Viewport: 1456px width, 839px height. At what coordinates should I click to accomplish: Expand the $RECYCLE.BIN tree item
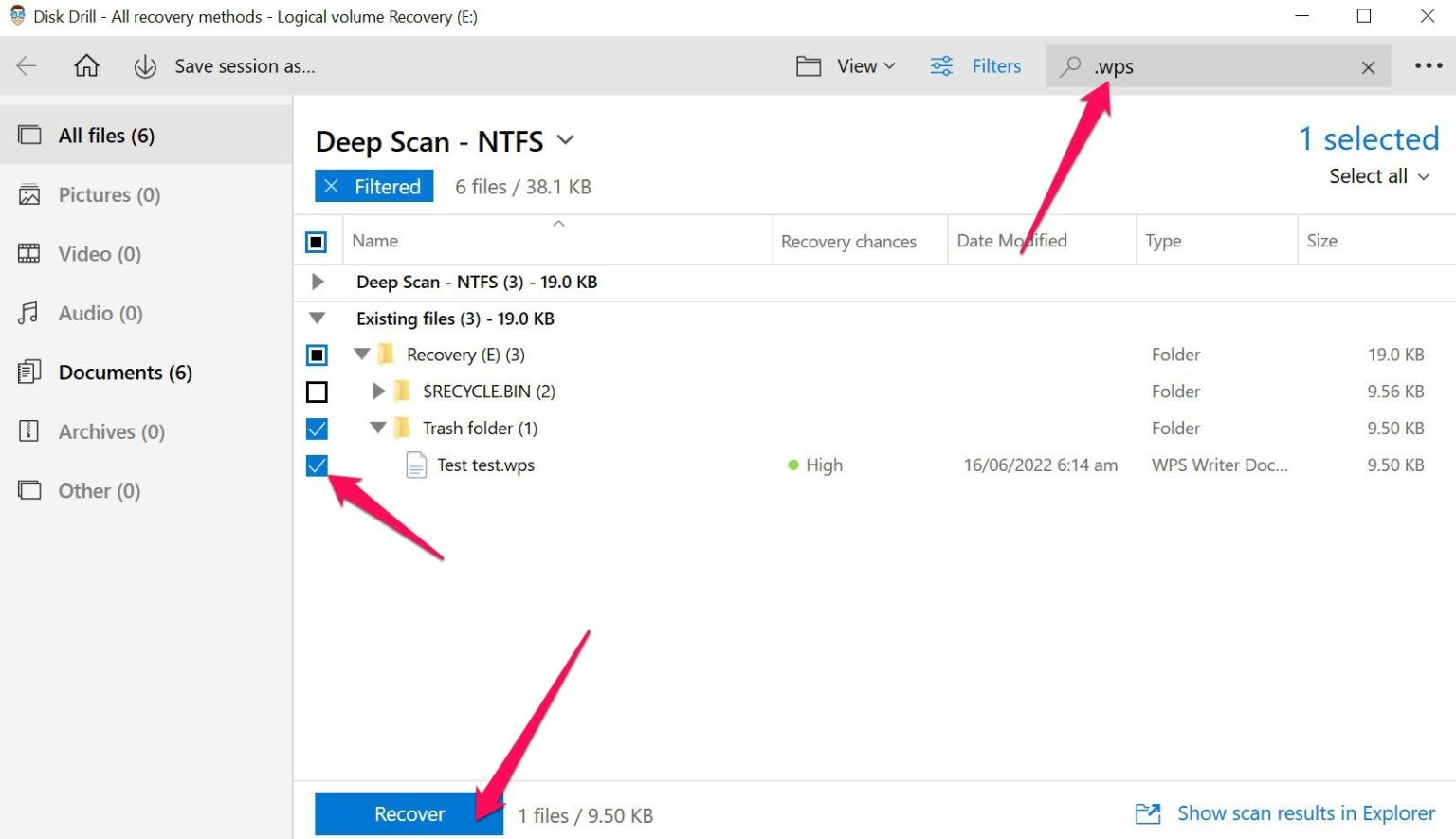[x=379, y=391]
